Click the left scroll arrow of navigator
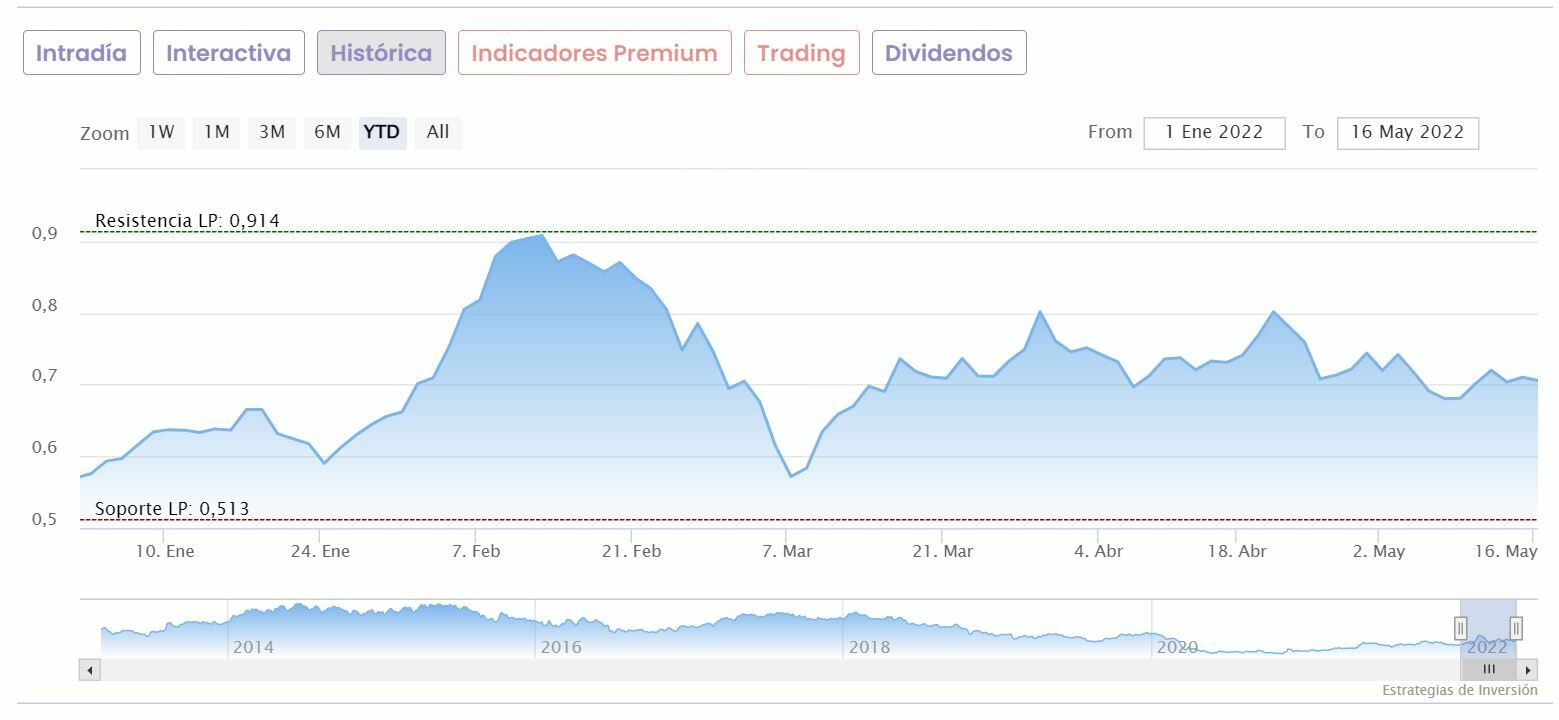1559x720 pixels. coord(90,670)
